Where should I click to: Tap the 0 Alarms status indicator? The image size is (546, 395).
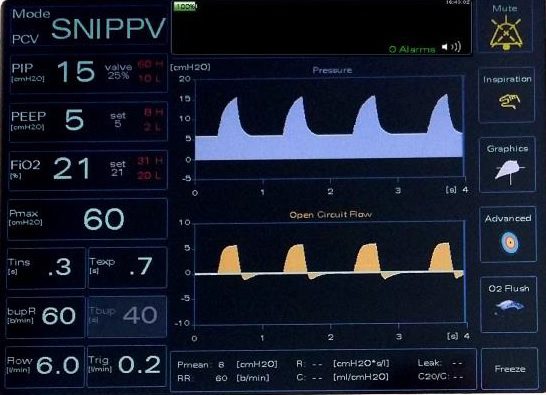(x=412, y=49)
